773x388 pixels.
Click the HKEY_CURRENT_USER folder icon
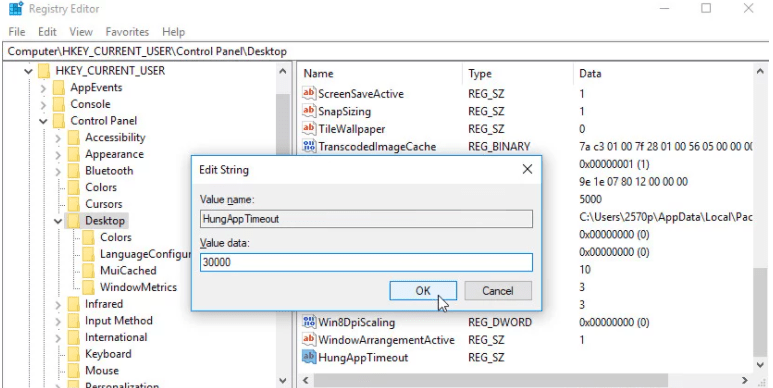click(44, 71)
